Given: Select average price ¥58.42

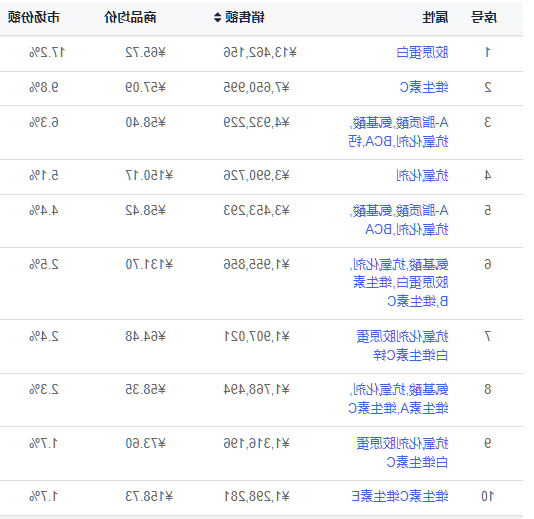Looking at the screenshot, I should [145, 210].
